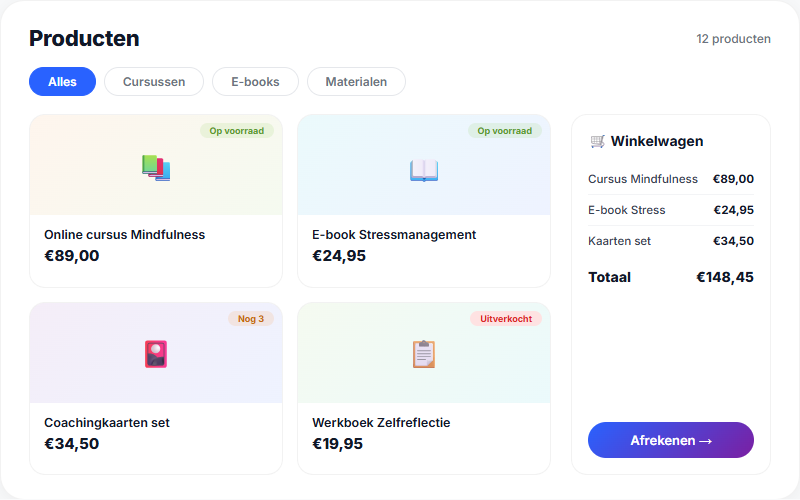
Task: Click the cart price €34,50 beside Kaarten set
Action: click(x=733, y=241)
